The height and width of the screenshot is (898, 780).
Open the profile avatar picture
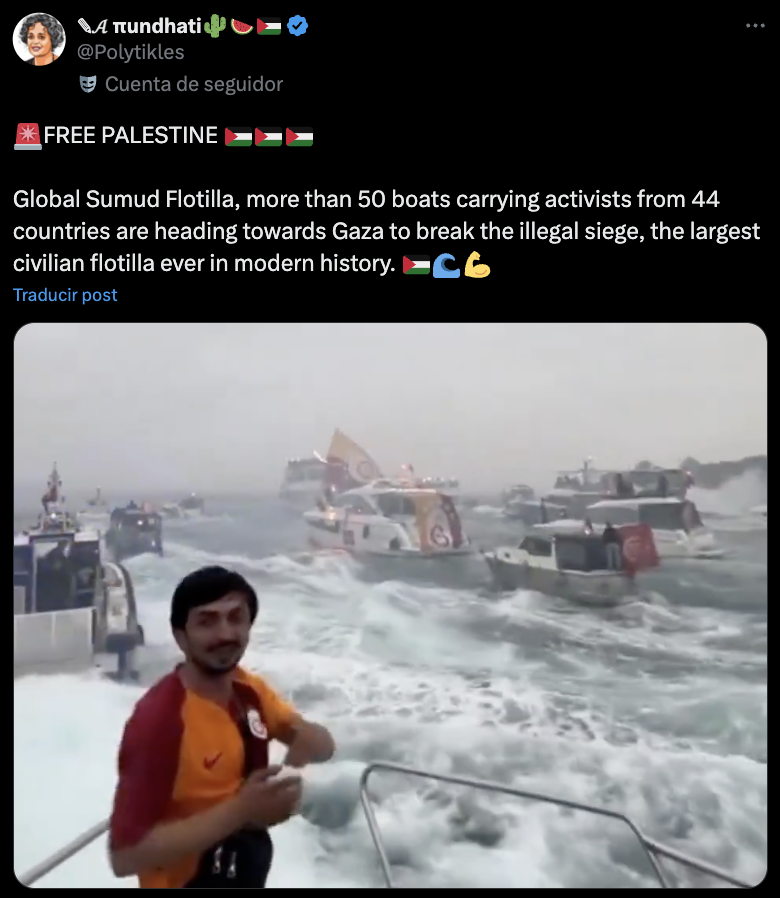(x=39, y=39)
